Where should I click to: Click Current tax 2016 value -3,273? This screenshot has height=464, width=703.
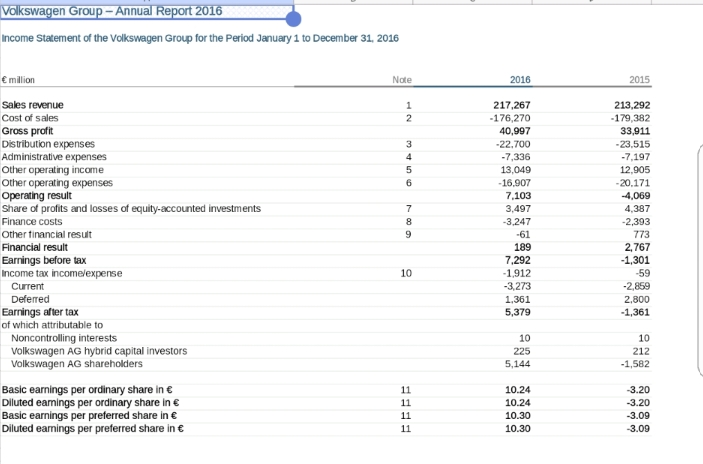tap(516, 286)
